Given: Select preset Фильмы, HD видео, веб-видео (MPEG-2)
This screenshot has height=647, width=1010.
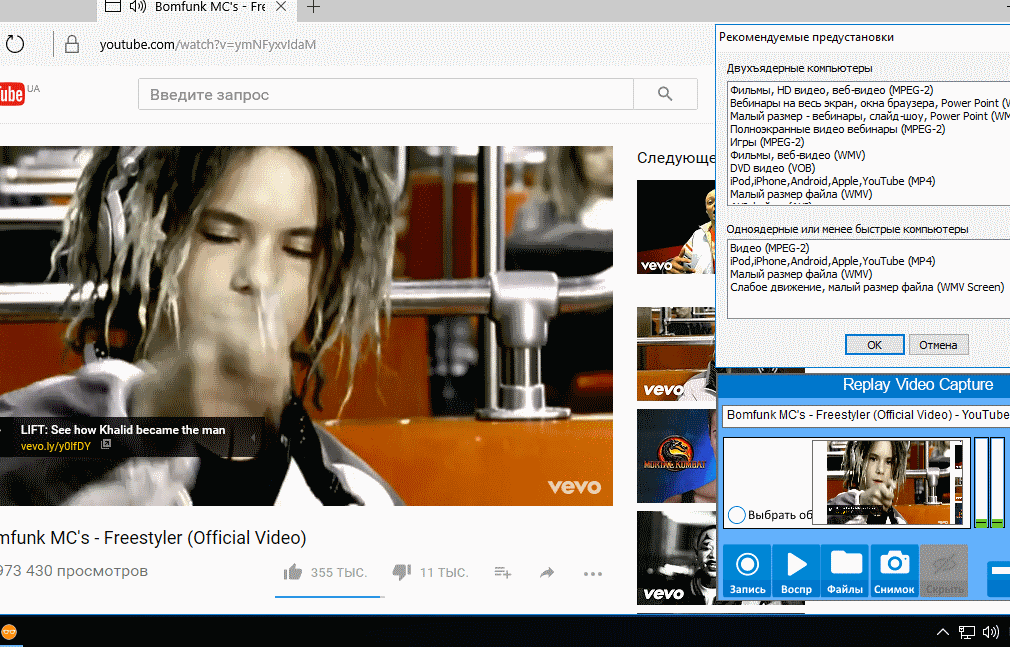Looking at the screenshot, I should pos(832,90).
